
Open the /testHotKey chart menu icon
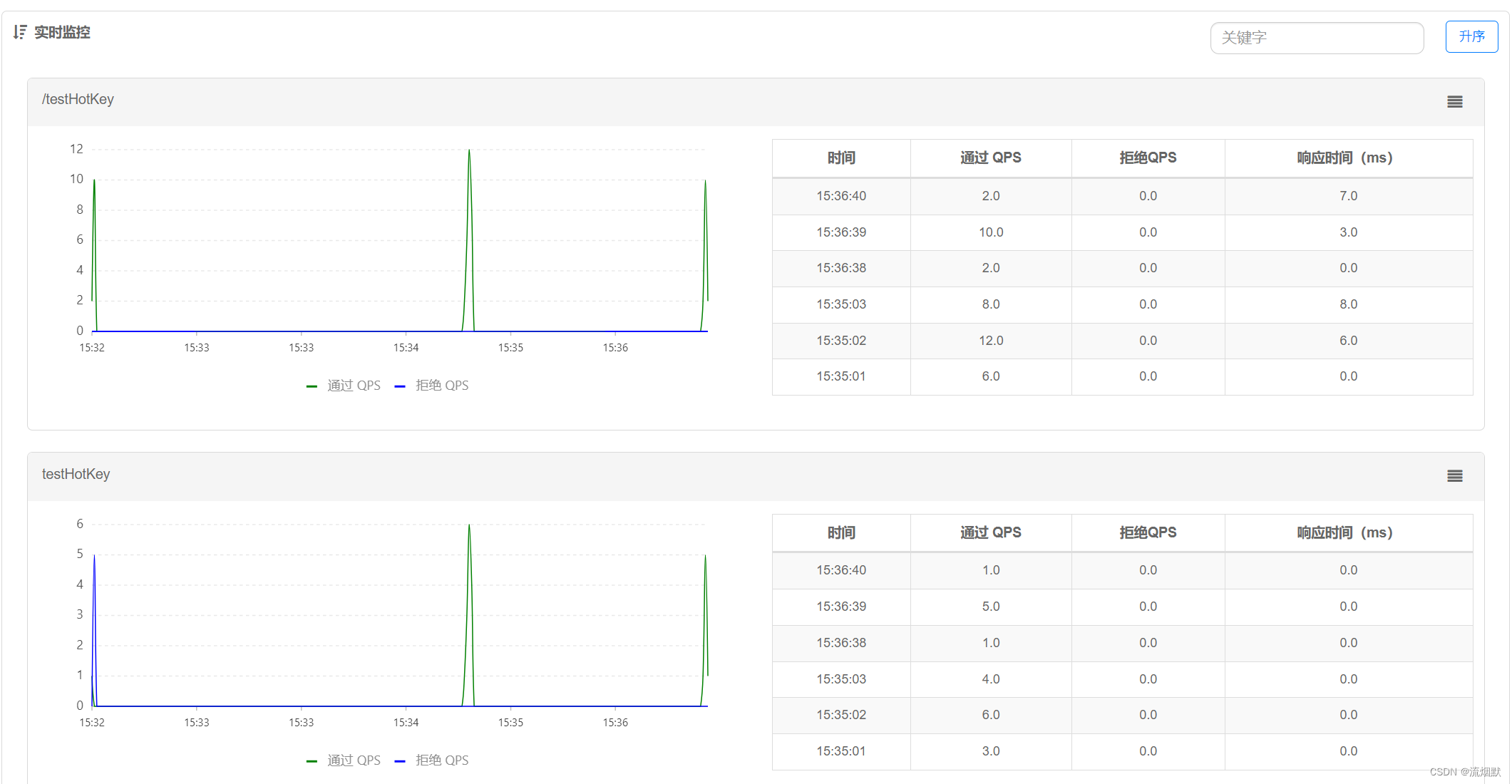[x=1455, y=102]
